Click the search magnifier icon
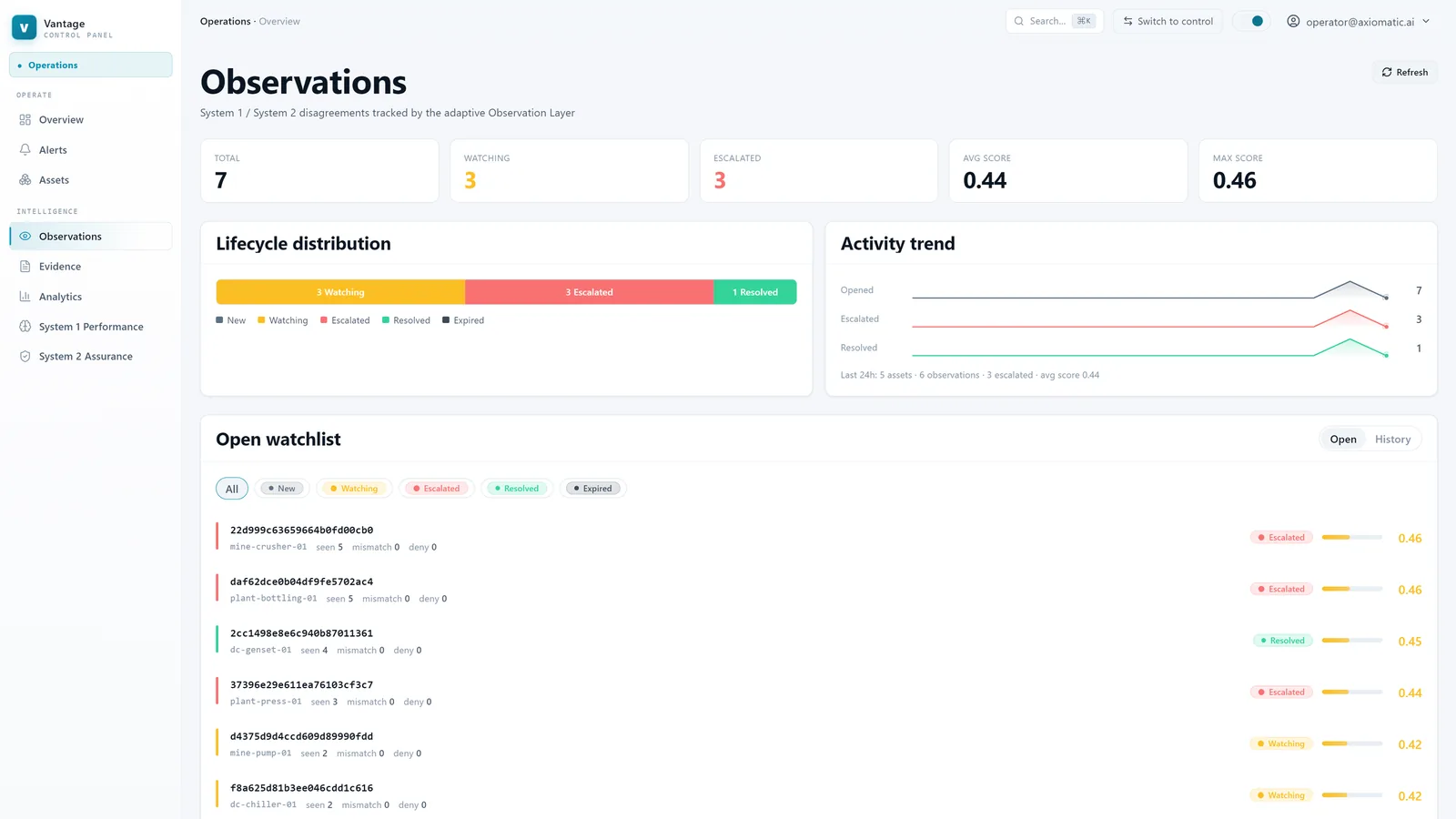The height and width of the screenshot is (819, 1456). click(1019, 21)
